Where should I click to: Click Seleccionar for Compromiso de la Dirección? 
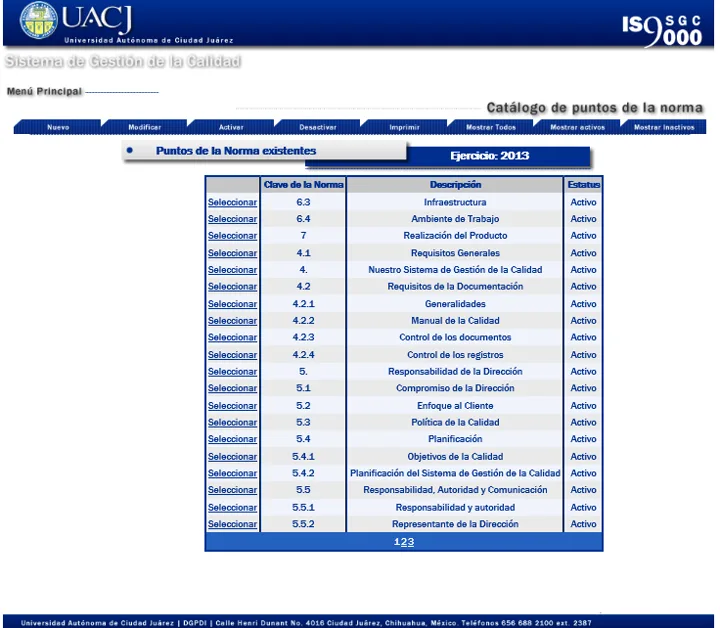[x=232, y=388]
